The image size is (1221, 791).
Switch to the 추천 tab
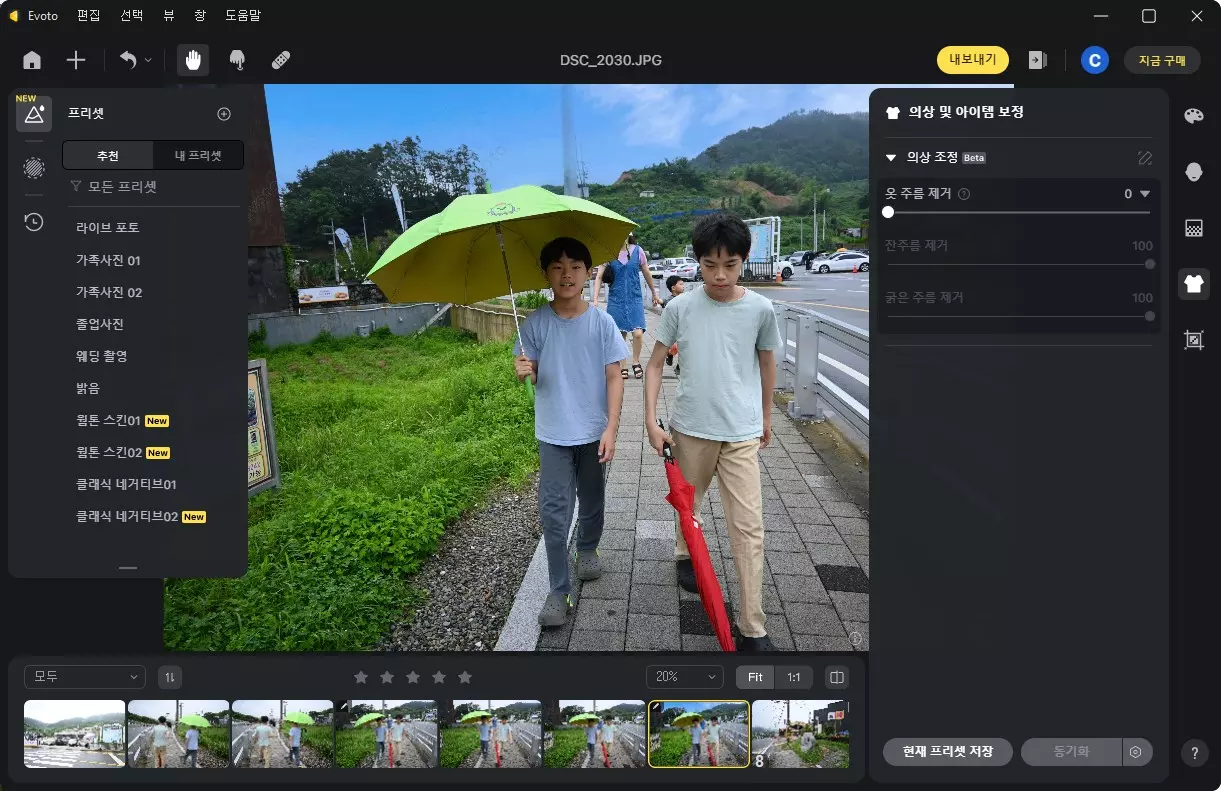pyautogui.click(x=108, y=155)
